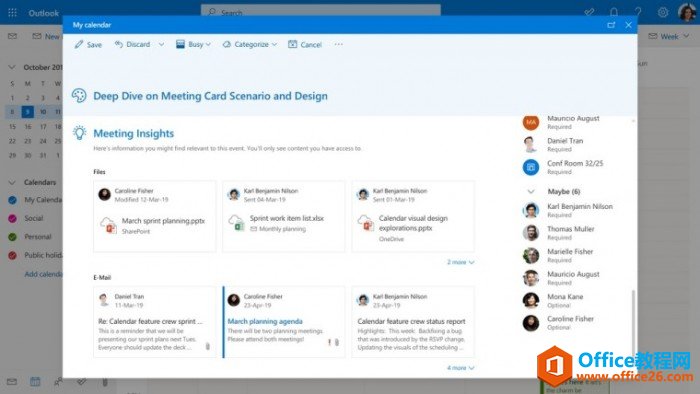Switch to calendar view icon in bottom bar
This screenshot has width=700, height=394.
pyautogui.click(x=35, y=382)
